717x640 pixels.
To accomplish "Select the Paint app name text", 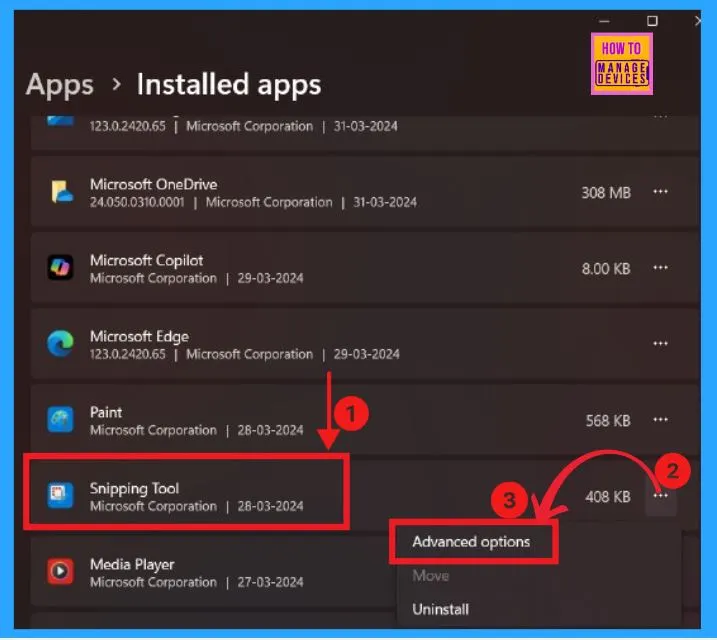I will [106, 412].
